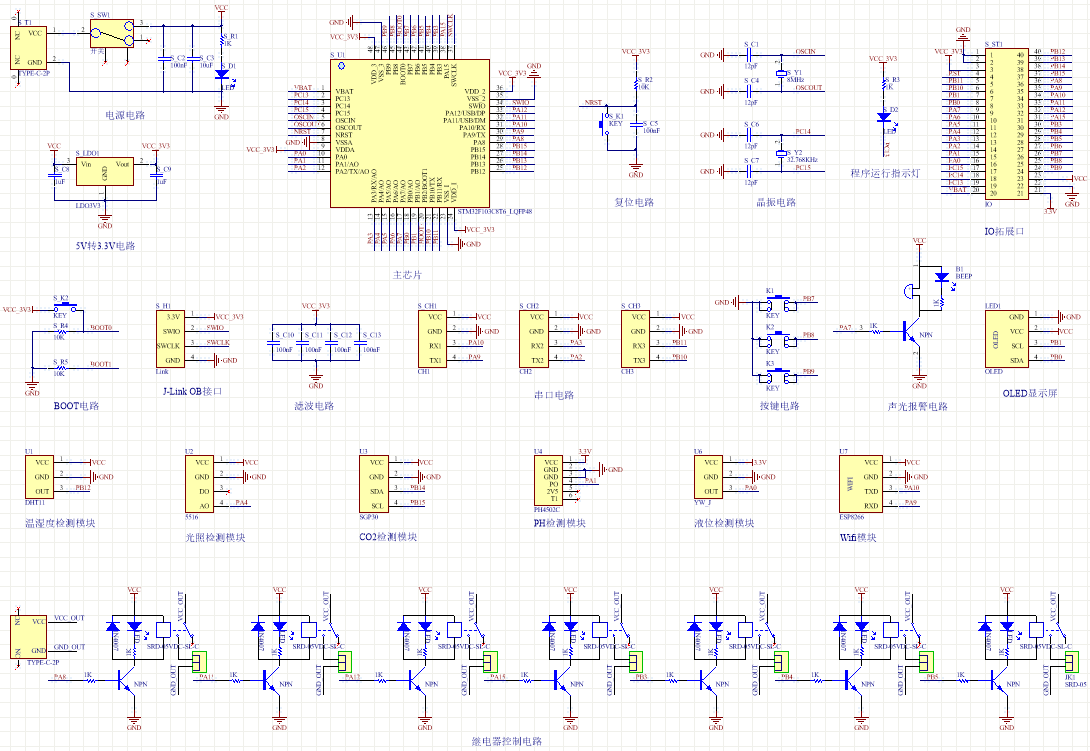Click the 电源电路 section title

(125, 115)
